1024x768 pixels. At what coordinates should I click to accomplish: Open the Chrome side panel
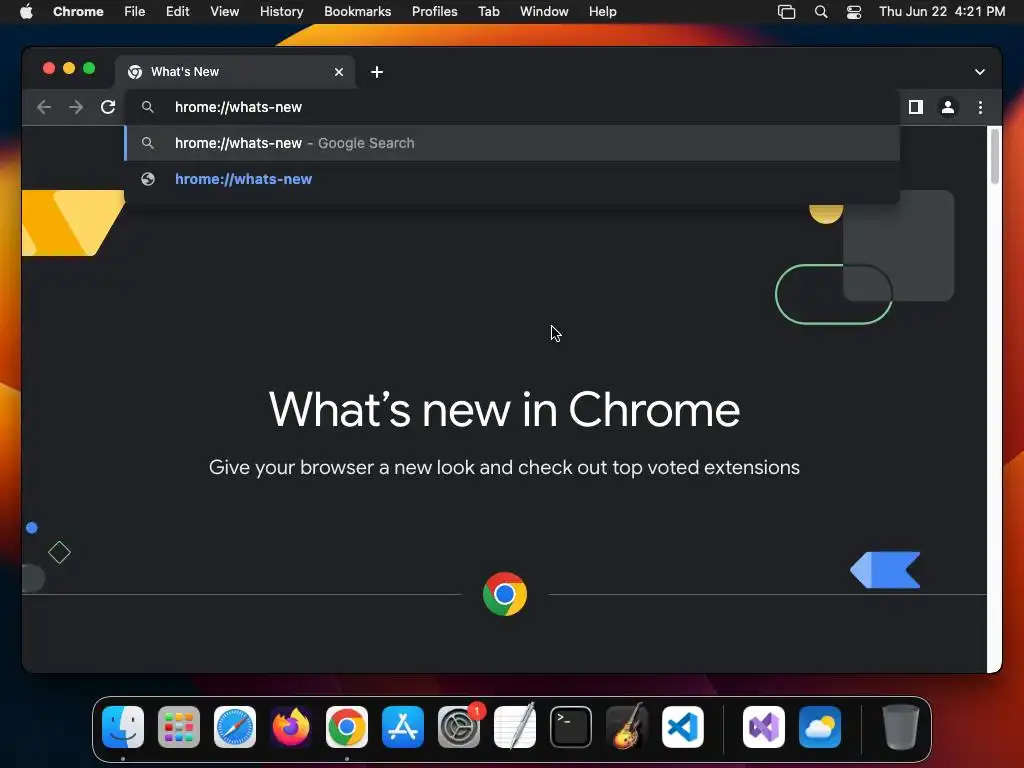pos(916,107)
